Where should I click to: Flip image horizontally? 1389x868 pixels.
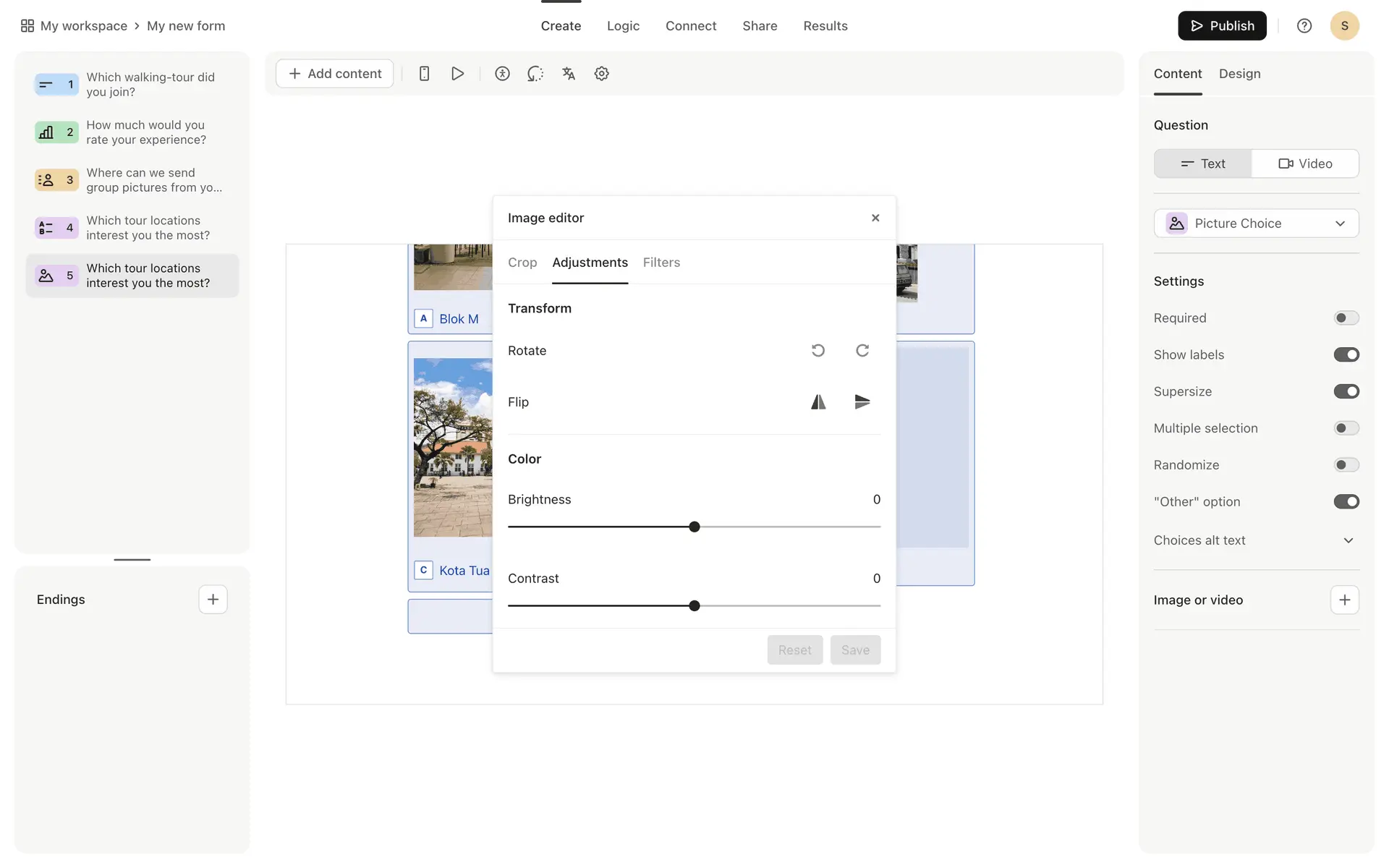tap(817, 402)
